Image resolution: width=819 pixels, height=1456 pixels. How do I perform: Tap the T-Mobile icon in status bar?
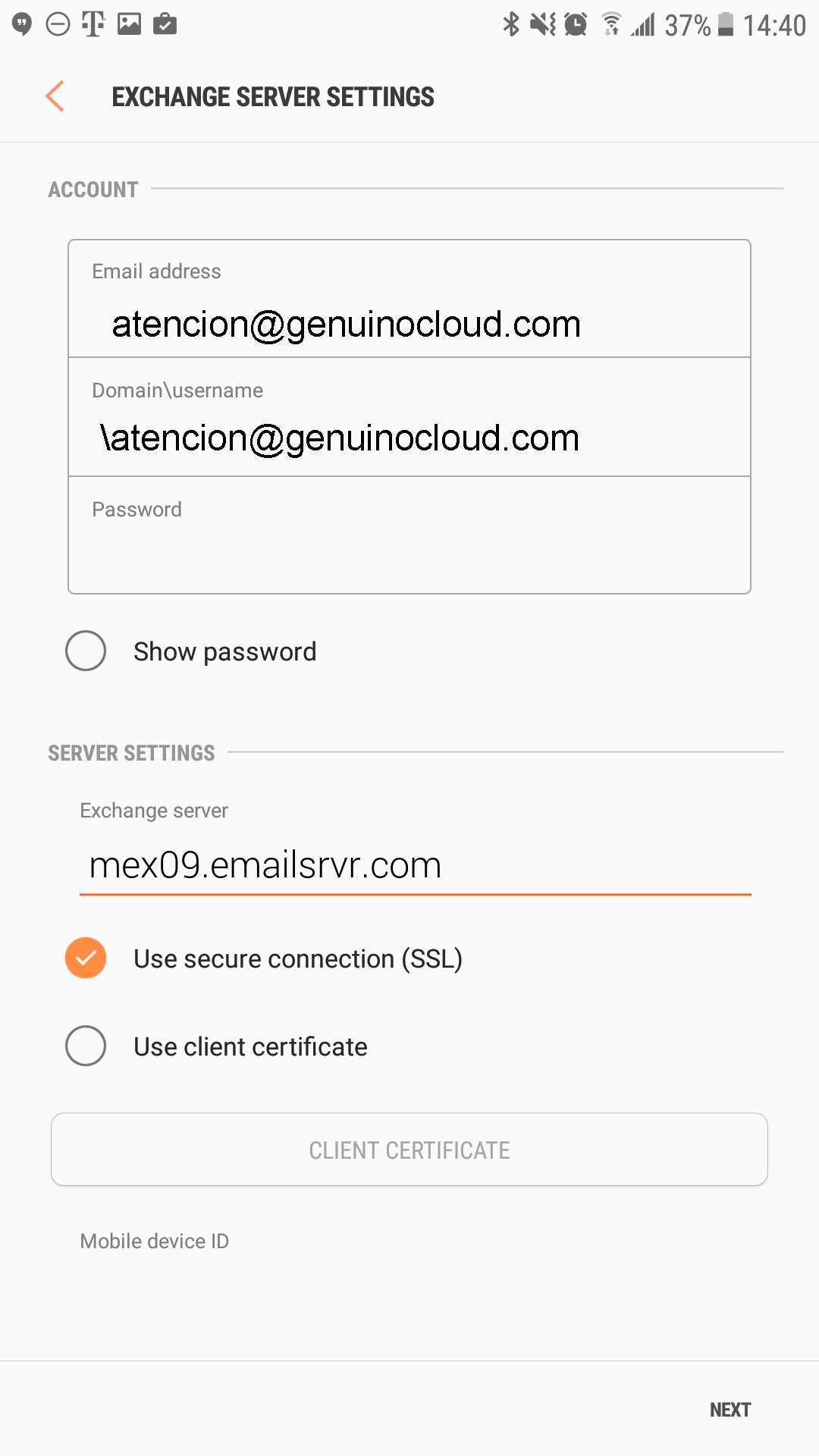[93, 24]
